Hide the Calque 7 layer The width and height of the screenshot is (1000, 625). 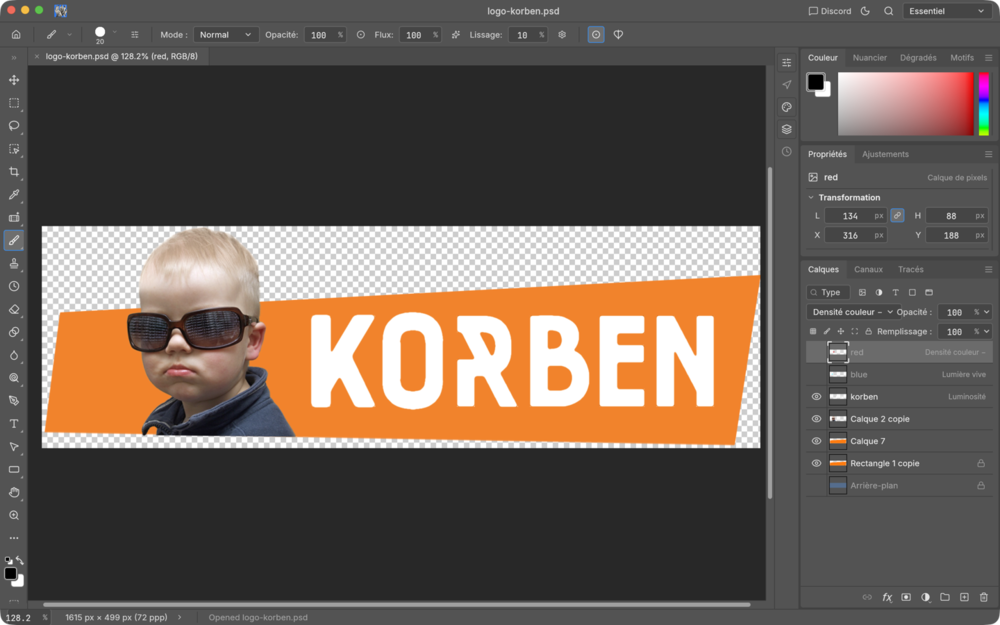816,441
